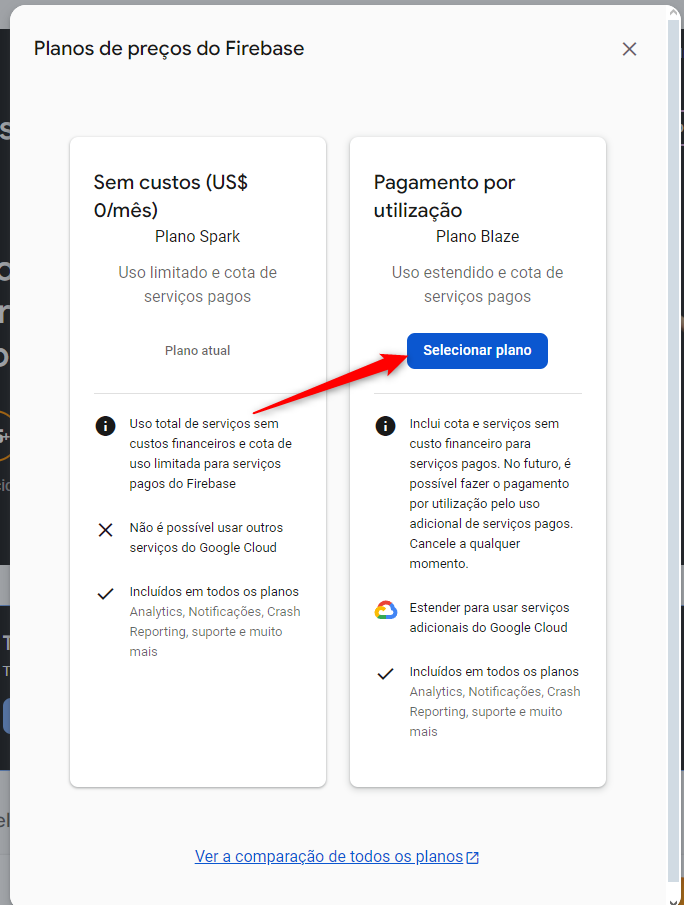Click Incluídos em todos os planos in Spark card
The width and height of the screenshot is (684, 905).
click(214, 592)
